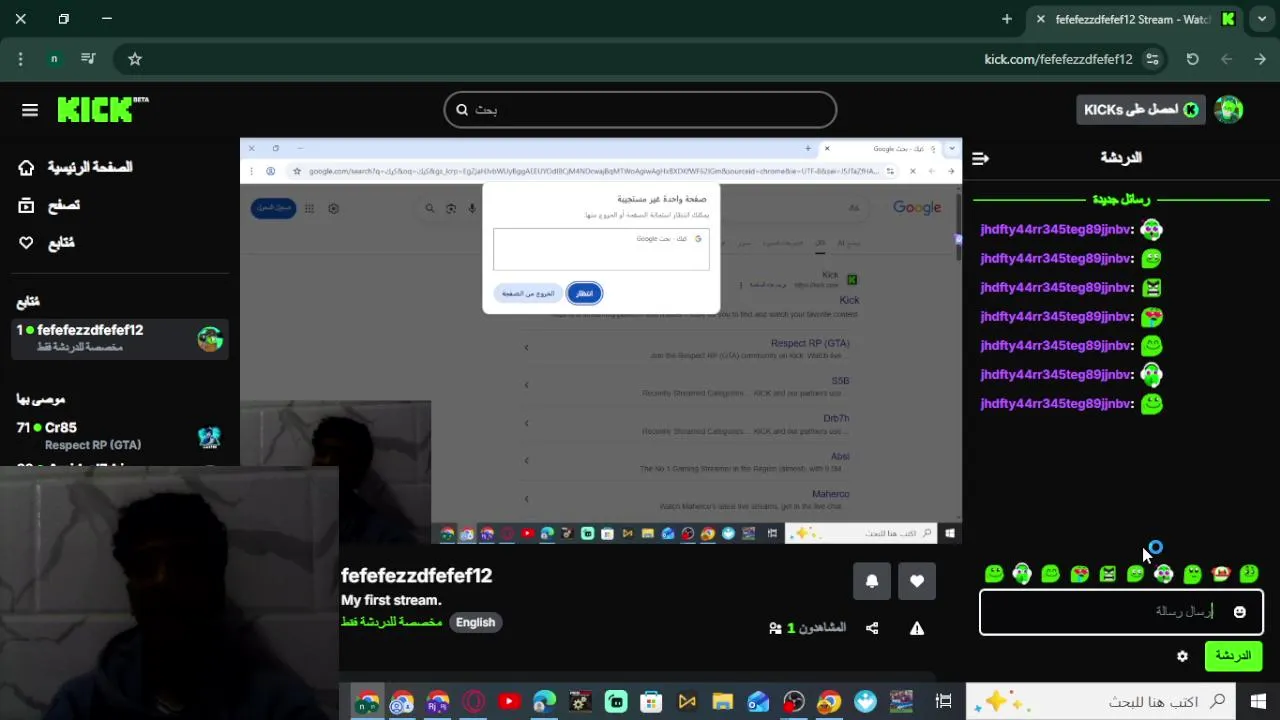Open chat settings gear
Image resolution: width=1280 pixels, height=720 pixels.
[1182, 656]
